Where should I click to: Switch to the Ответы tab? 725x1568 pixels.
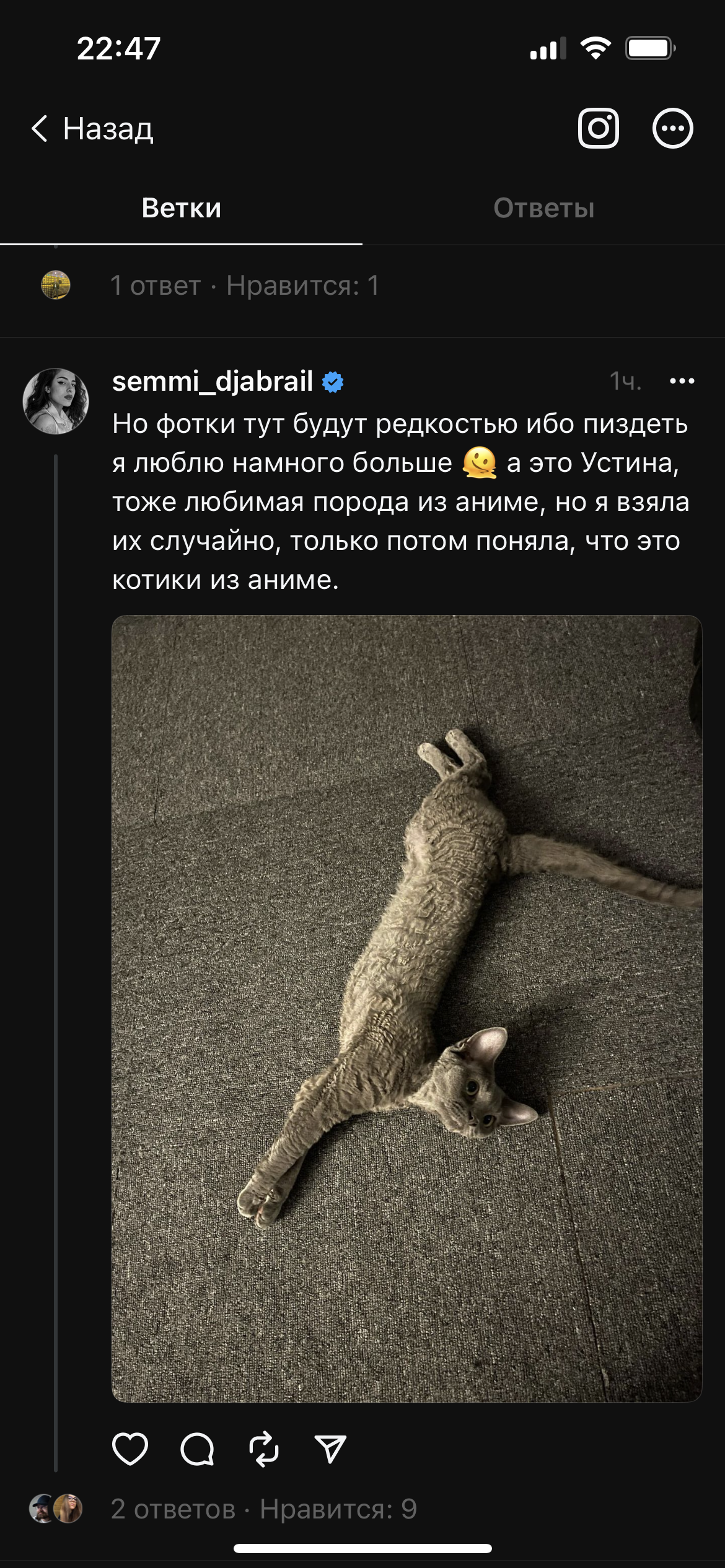543,208
